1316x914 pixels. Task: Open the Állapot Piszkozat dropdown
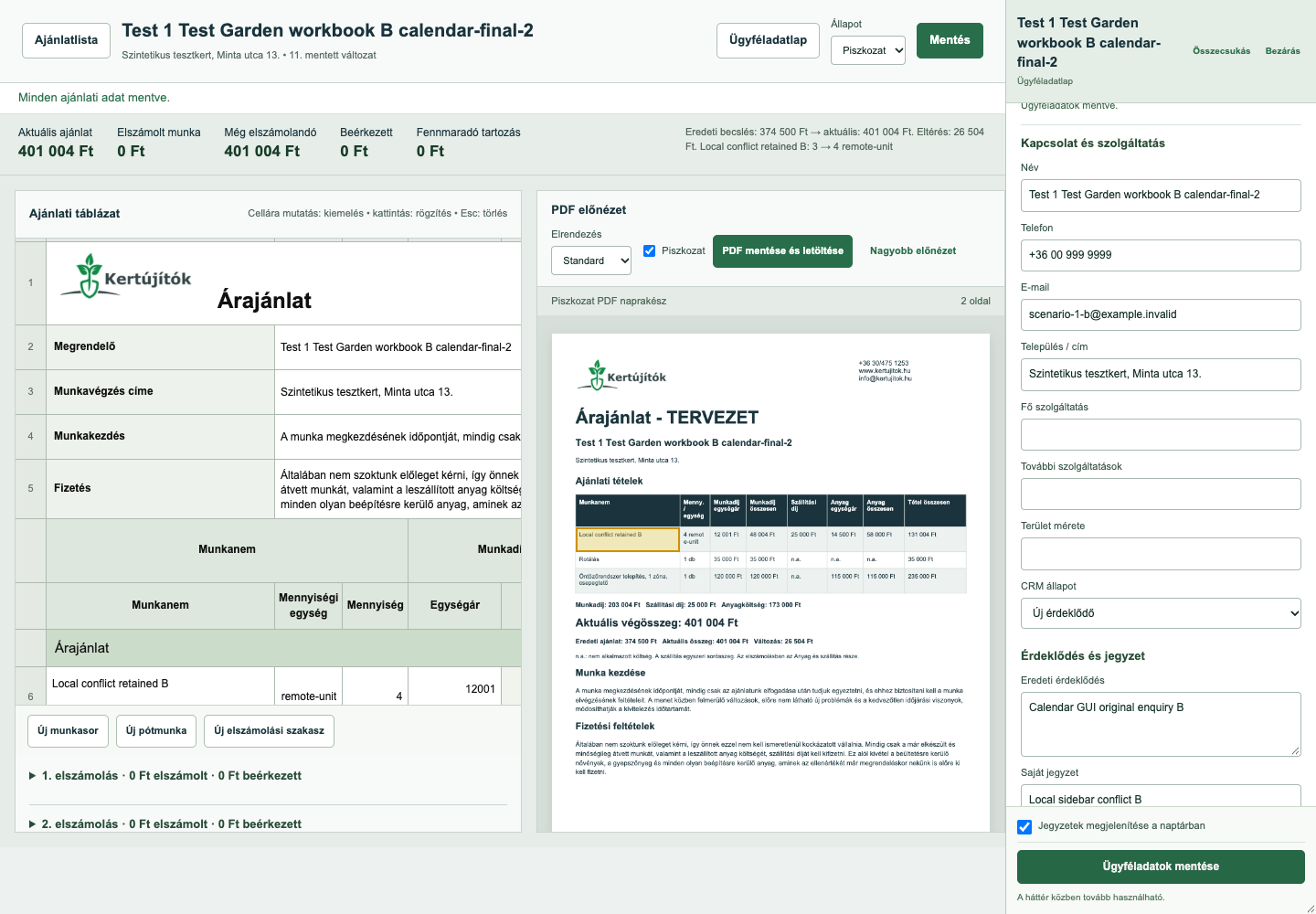pyautogui.click(x=868, y=50)
